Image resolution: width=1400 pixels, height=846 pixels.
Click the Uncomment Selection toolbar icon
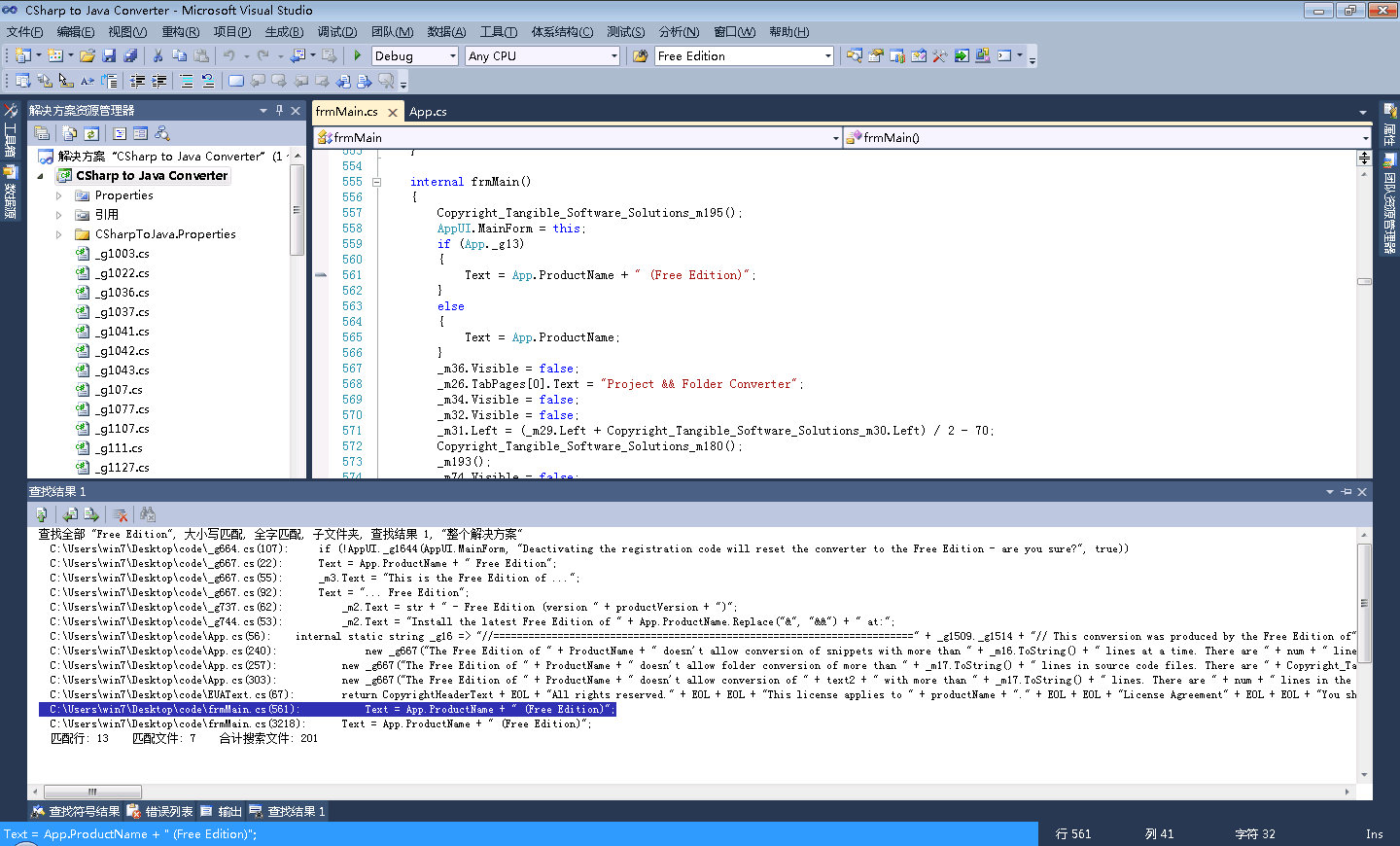click(x=208, y=82)
